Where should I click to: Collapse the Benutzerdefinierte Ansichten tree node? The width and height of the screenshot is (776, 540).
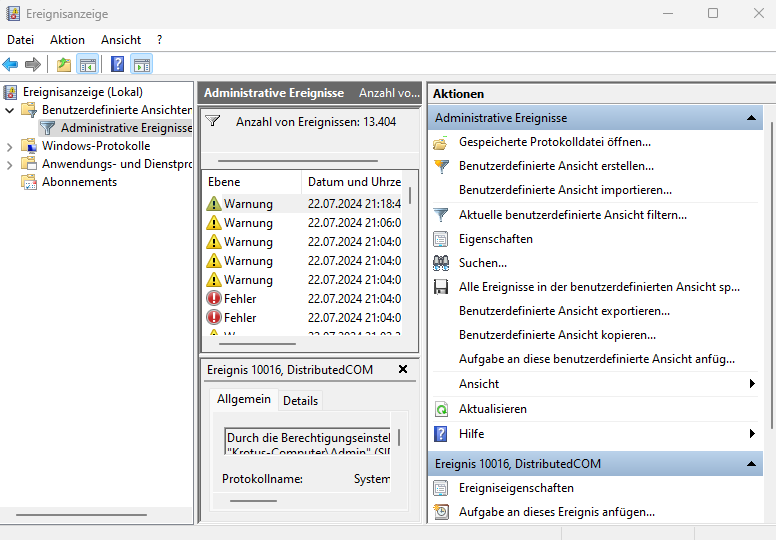9,110
